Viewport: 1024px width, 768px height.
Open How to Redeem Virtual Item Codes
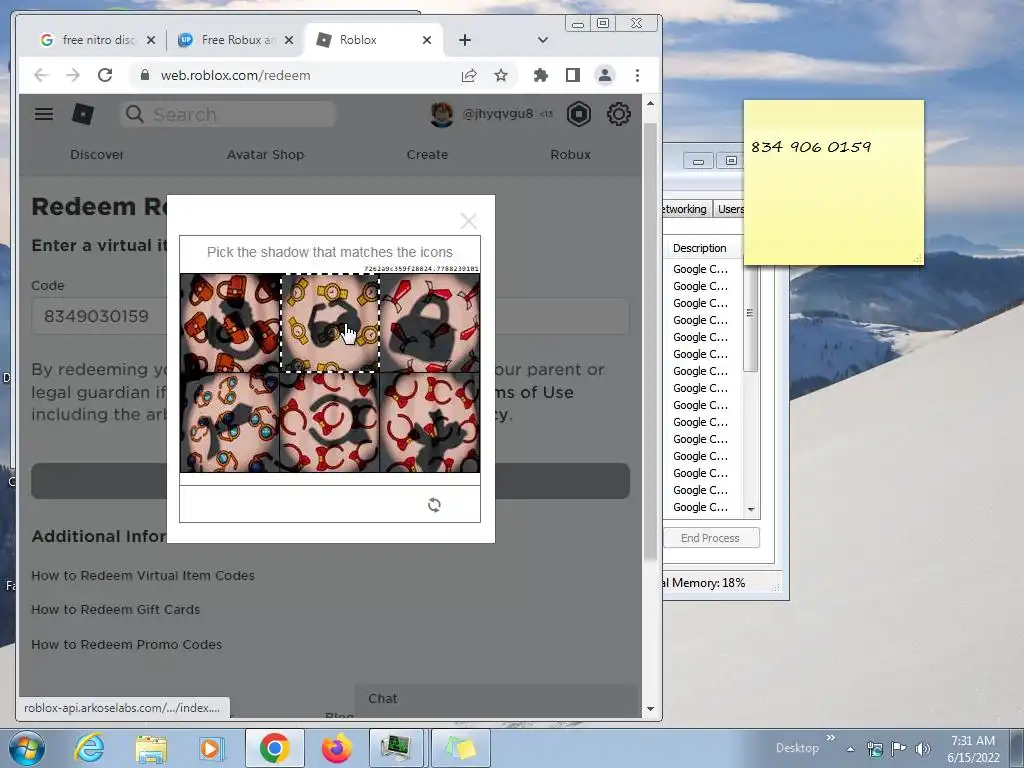[x=143, y=575]
